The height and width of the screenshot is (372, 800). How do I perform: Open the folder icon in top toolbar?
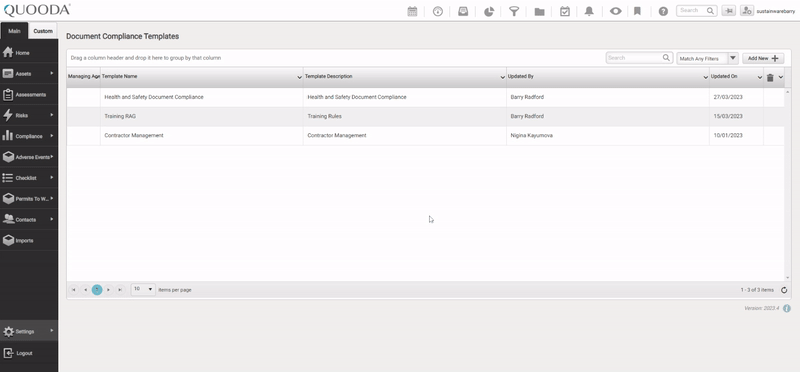539,11
